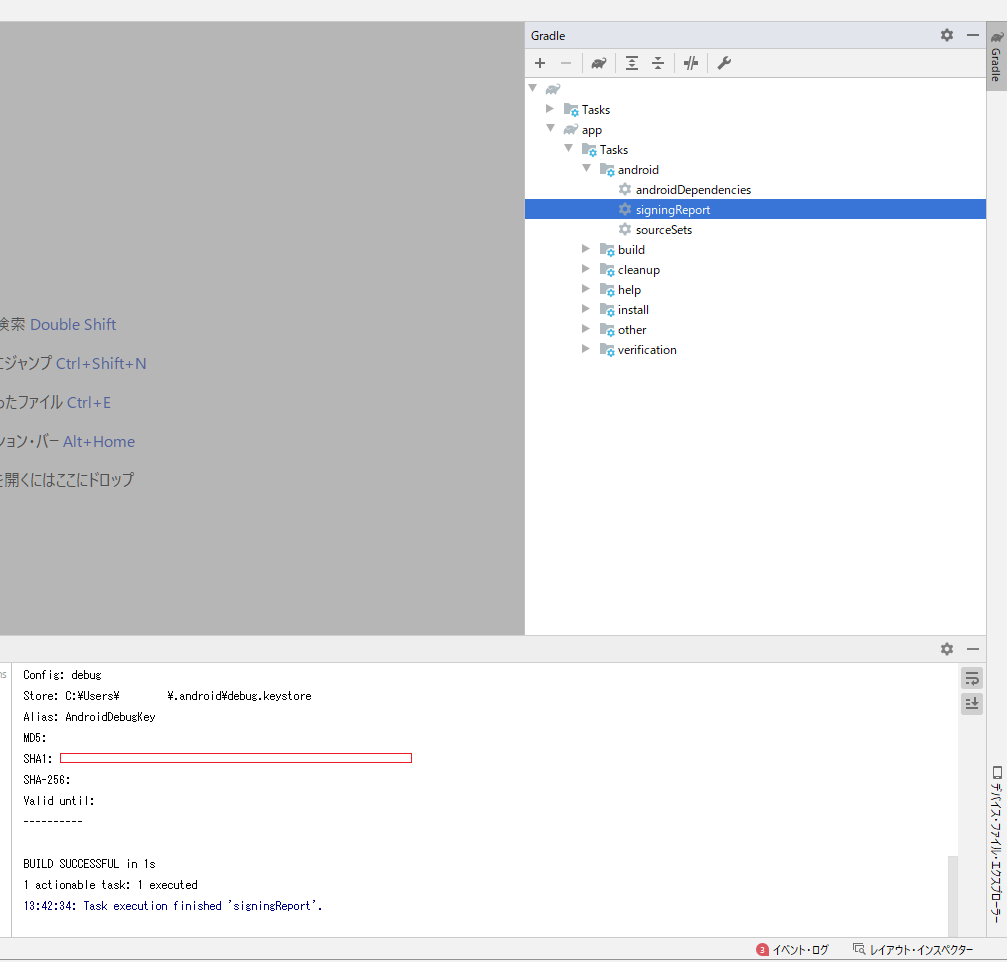Expand the other task group
Screen dimensions: 1007x962
[x=586, y=329]
